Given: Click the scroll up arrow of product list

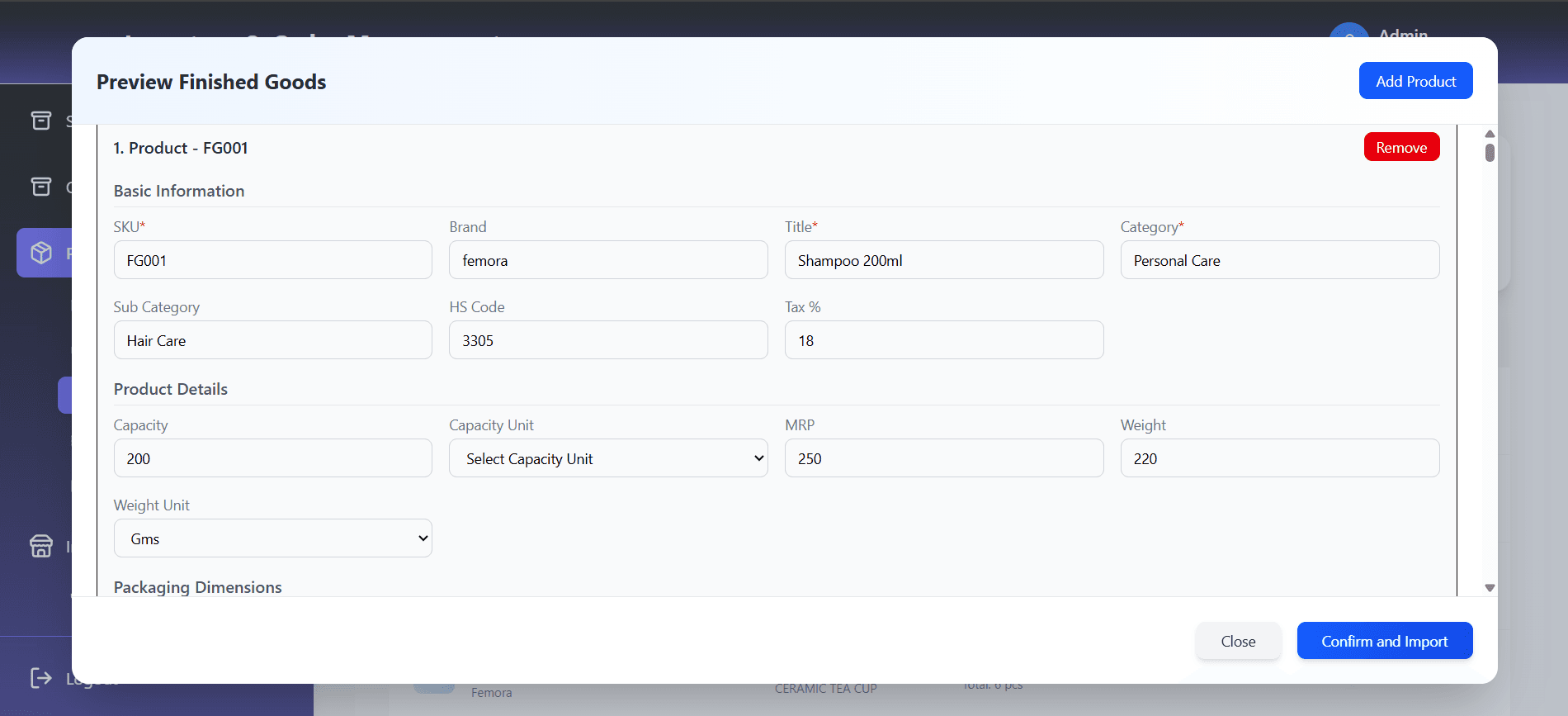Looking at the screenshot, I should [x=1490, y=134].
